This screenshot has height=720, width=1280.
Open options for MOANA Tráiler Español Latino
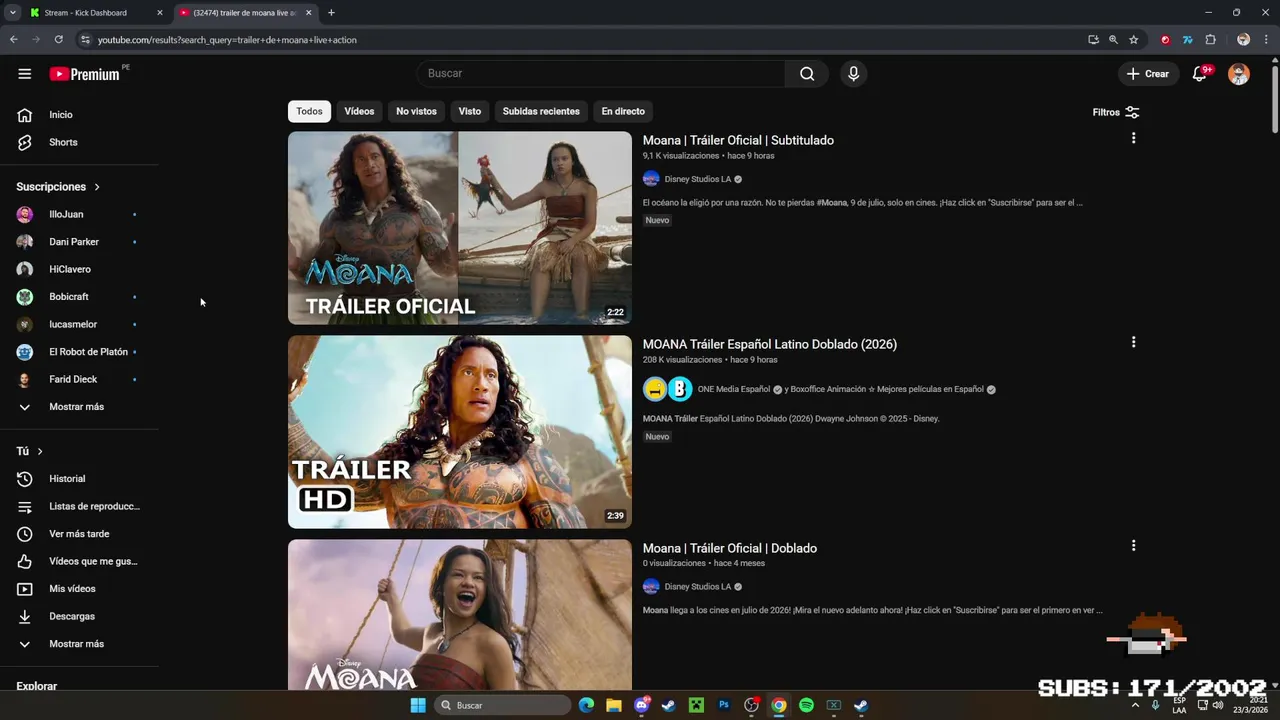click(1133, 342)
